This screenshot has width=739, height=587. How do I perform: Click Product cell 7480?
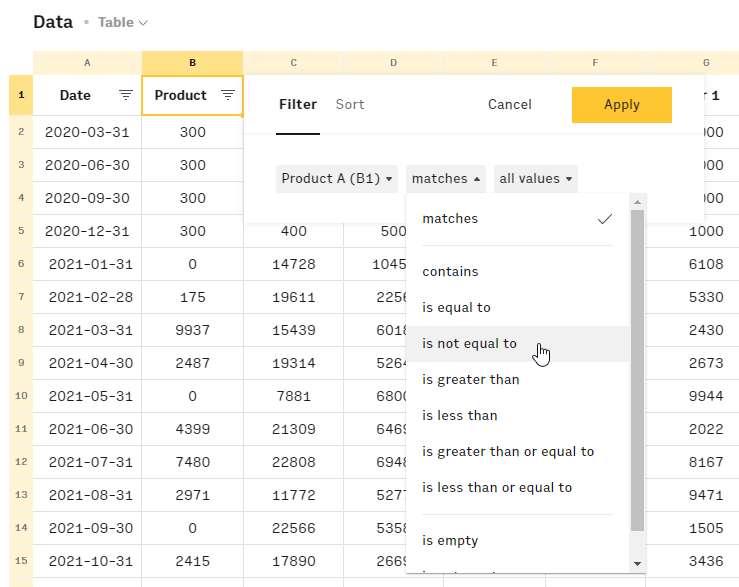(x=192, y=462)
